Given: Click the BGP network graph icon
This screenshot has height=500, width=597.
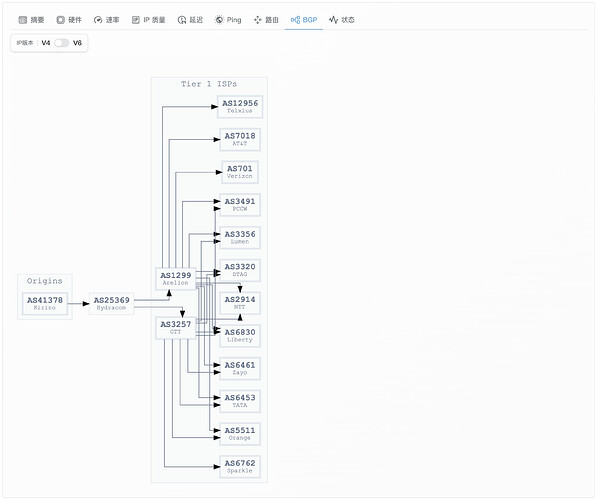Looking at the screenshot, I should [x=295, y=20].
